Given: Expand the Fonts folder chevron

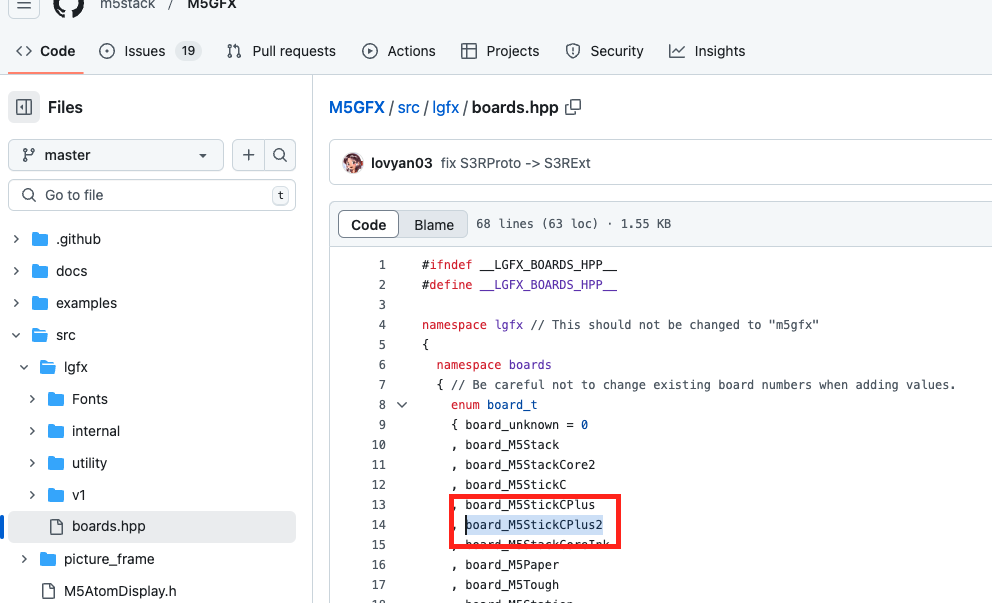Looking at the screenshot, I should tap(32, 399).
